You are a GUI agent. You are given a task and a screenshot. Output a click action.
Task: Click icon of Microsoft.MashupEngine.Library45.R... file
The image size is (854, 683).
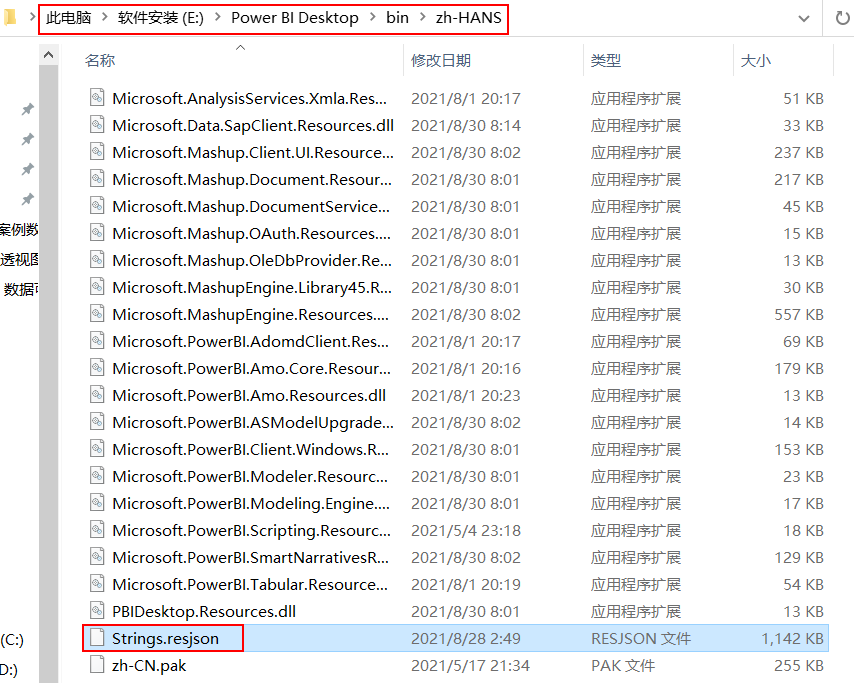coord(97,286)
